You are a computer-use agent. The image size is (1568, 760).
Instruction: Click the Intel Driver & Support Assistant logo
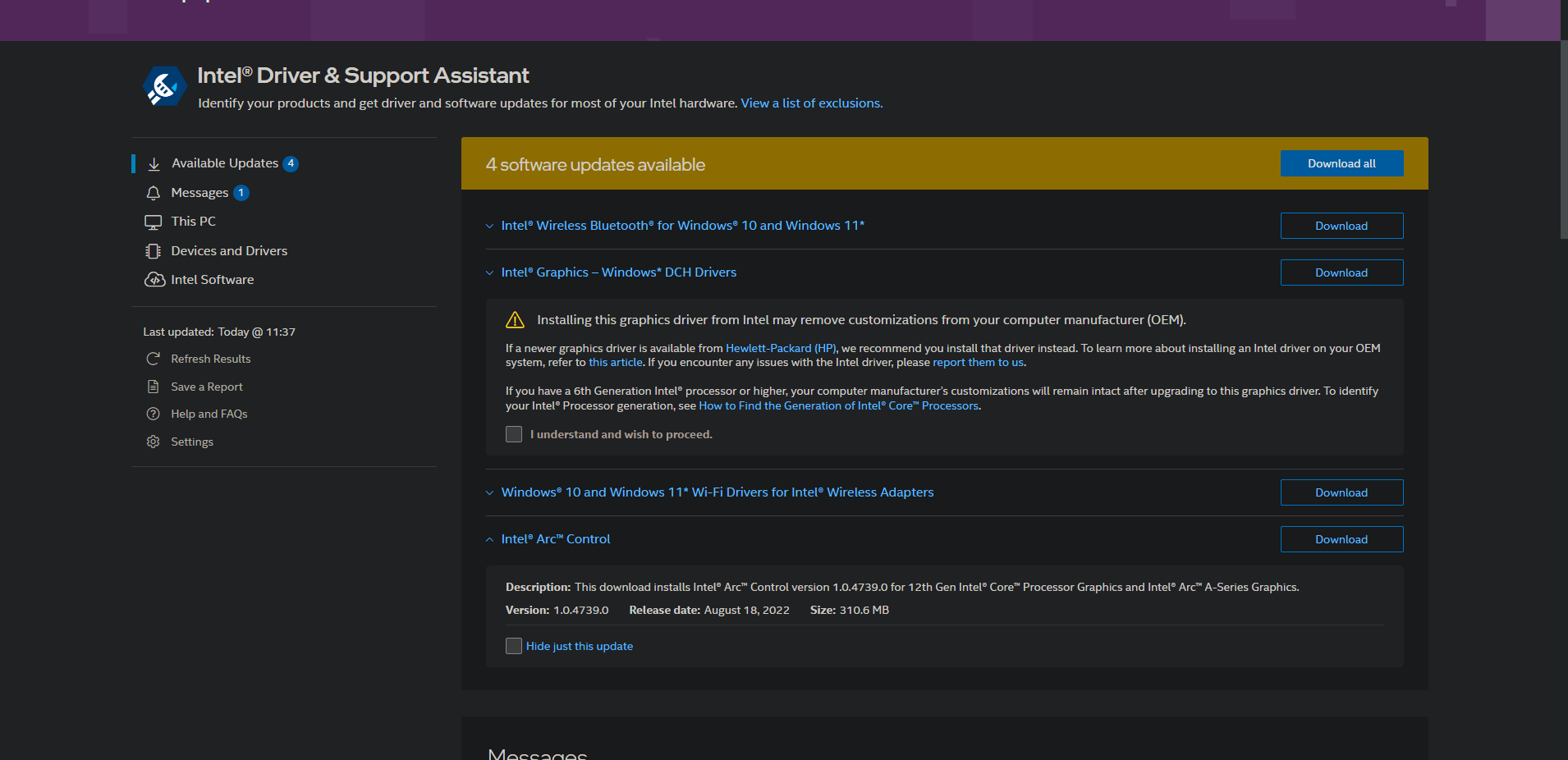[164, 87]
